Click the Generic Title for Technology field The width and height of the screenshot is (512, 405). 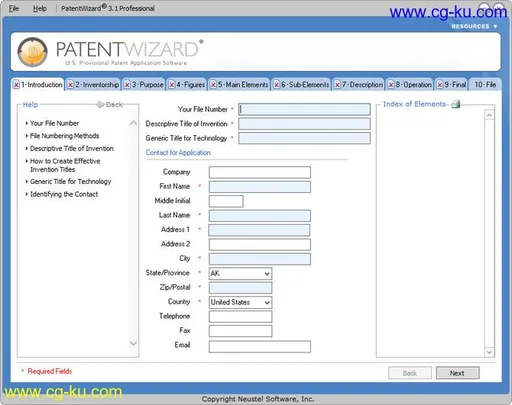(304, 138)
